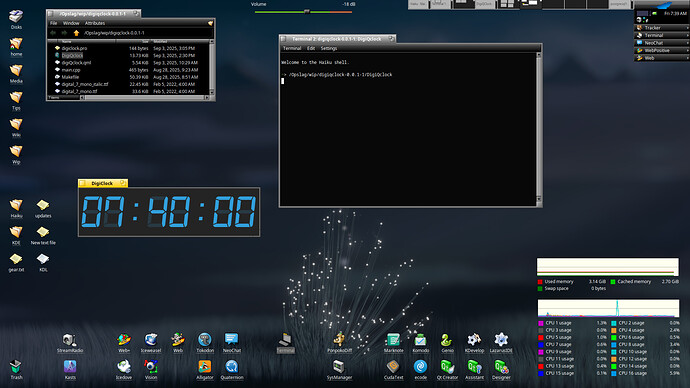The width and height of the screenshot is (690, 388).
Task: Open Settings menu in Terminal window
Action: pos(329,48)
